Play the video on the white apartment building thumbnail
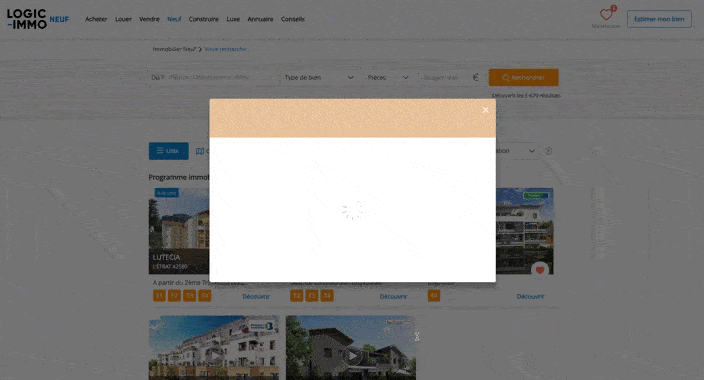 (215, 356)
